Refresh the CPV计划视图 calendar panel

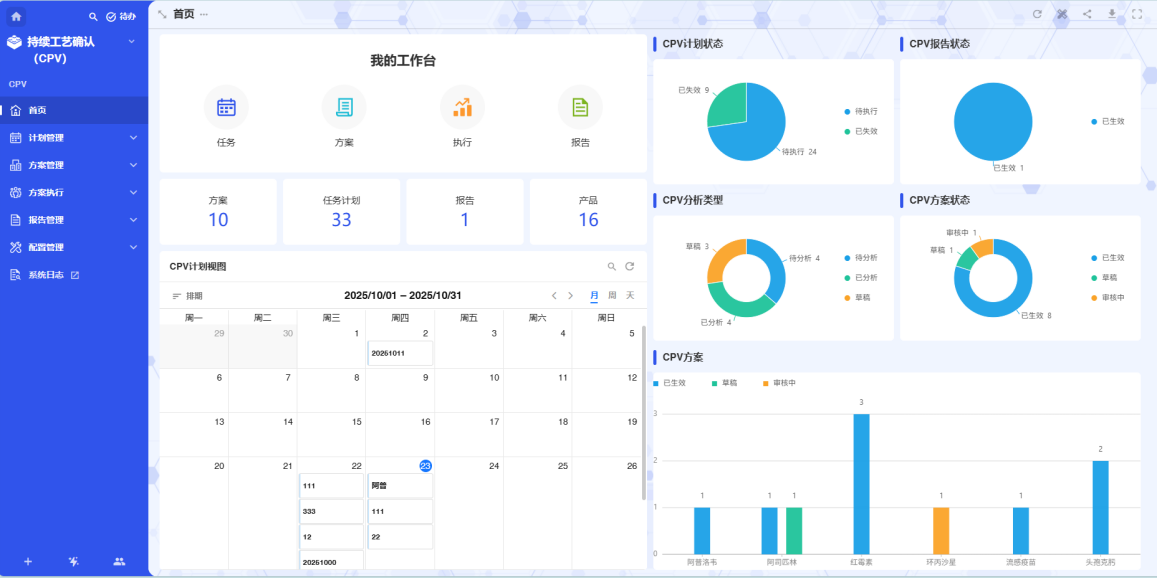click(x=630, y=267)
